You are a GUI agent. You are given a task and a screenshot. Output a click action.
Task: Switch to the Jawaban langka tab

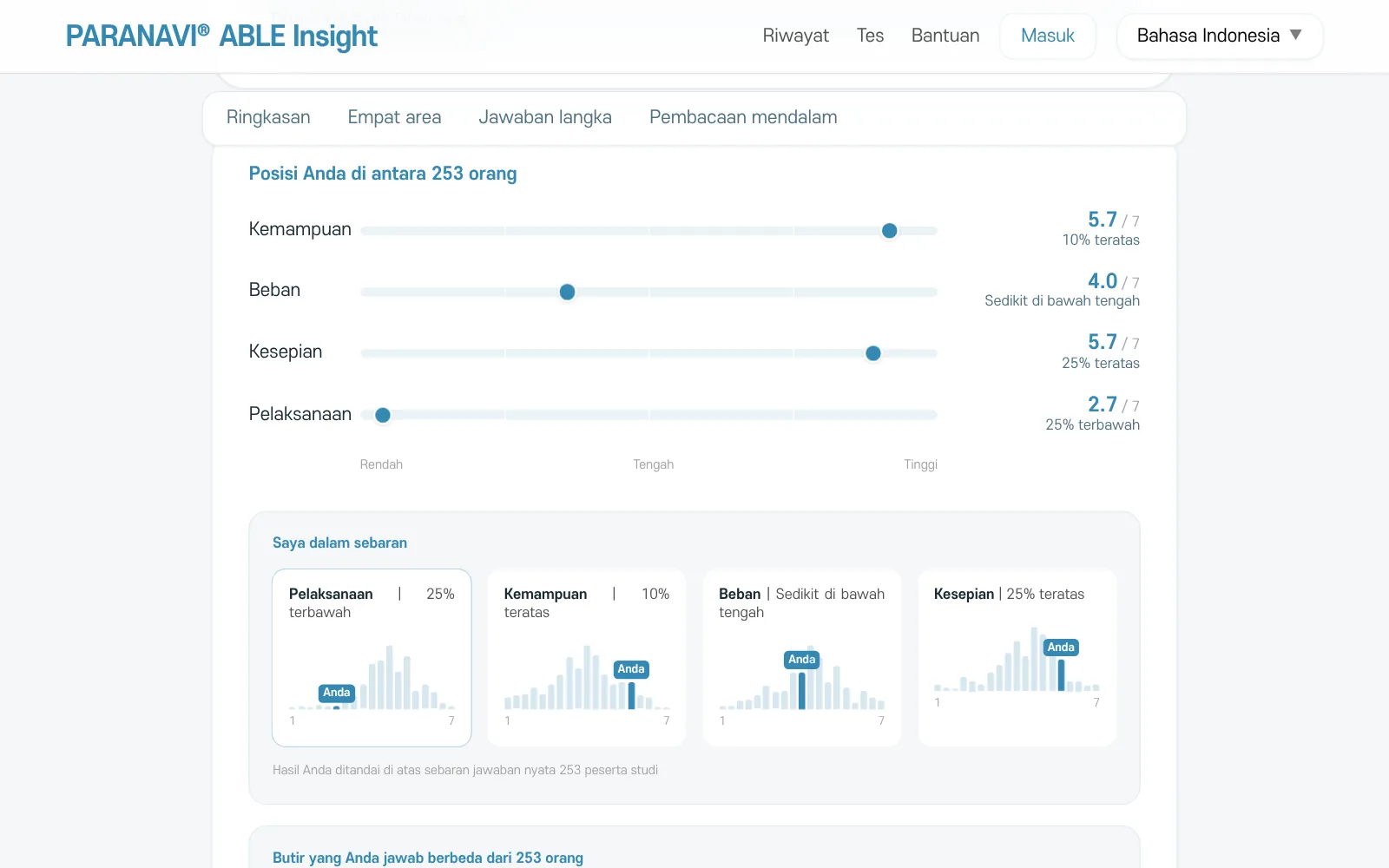click(x=545, y=117)
